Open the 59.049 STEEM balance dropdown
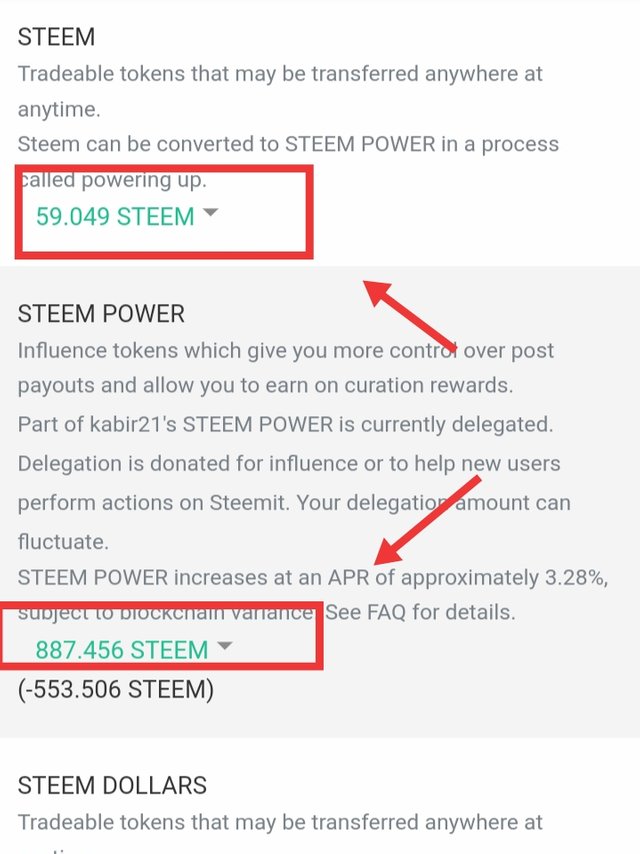The height and width of the screenshot is (854, 640). point(127,216)
